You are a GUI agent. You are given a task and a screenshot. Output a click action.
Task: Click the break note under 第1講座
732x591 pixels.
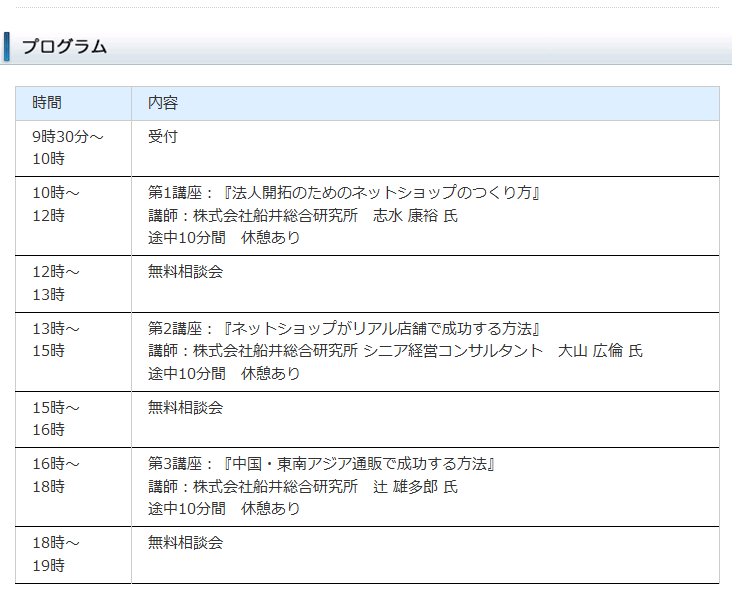[x=224, y=238]
